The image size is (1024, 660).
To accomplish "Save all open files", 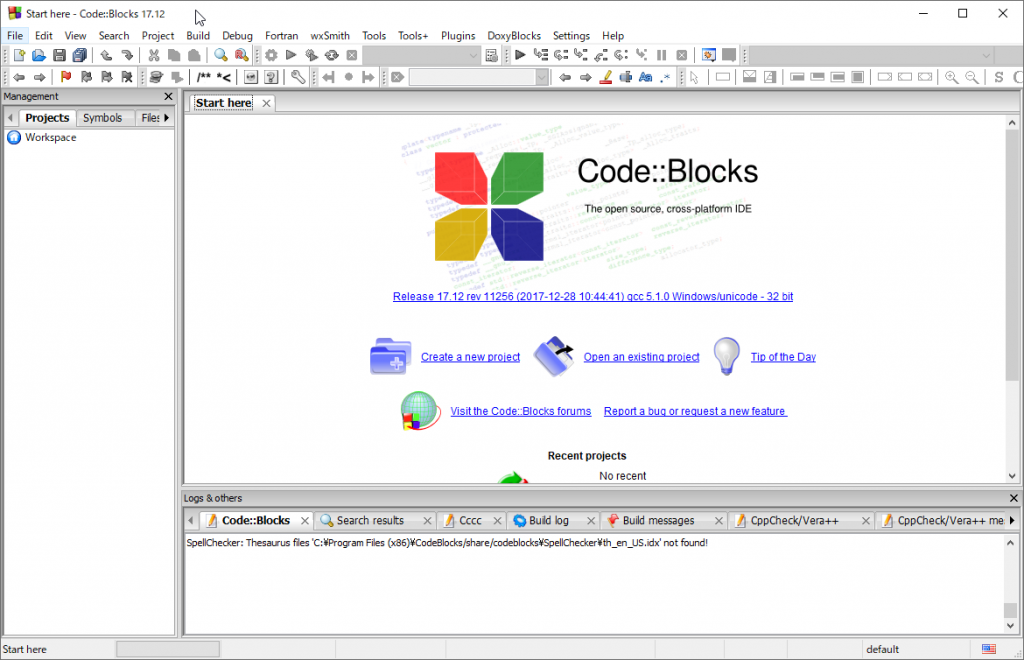I will pyautogui.click(x=79, y=56).
